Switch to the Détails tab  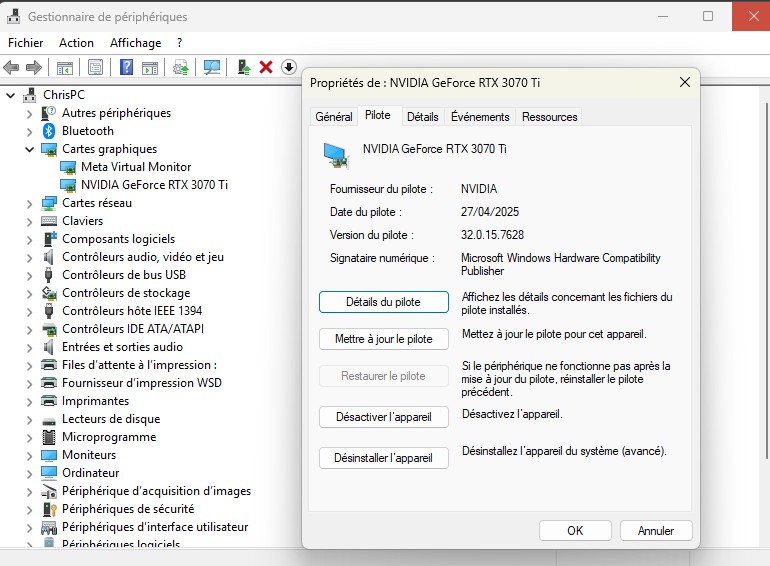pyautogui.click(x=422, y=117)
